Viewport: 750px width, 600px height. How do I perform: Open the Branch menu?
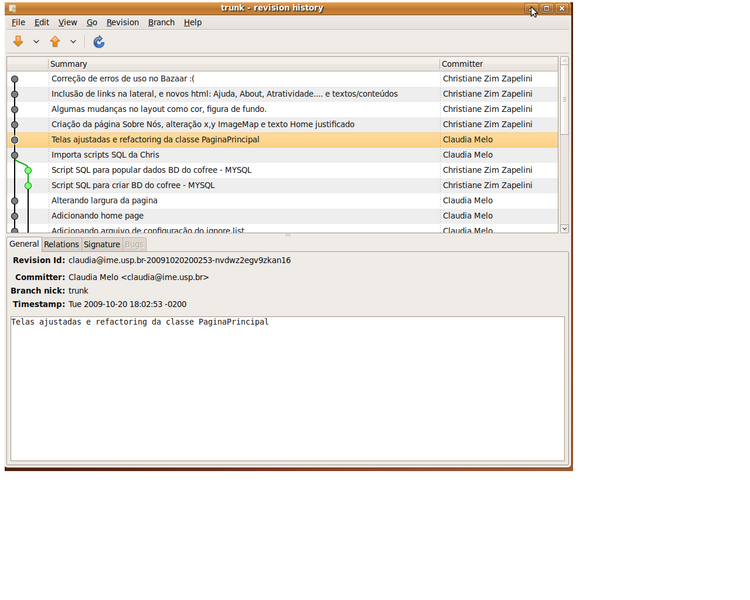point(161,22)
